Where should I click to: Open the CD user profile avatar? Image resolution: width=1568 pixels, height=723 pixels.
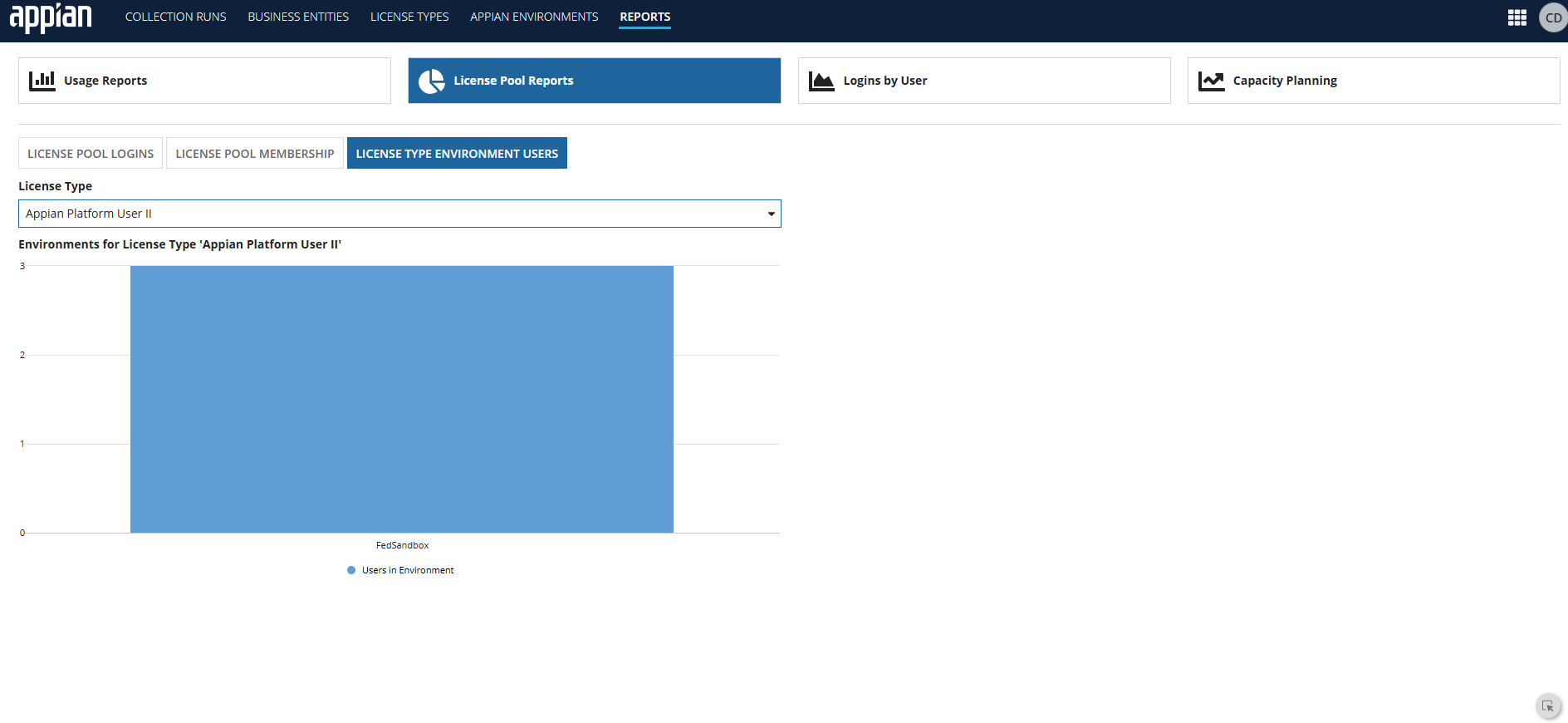pyautogui.click(x=1552, y=17)
